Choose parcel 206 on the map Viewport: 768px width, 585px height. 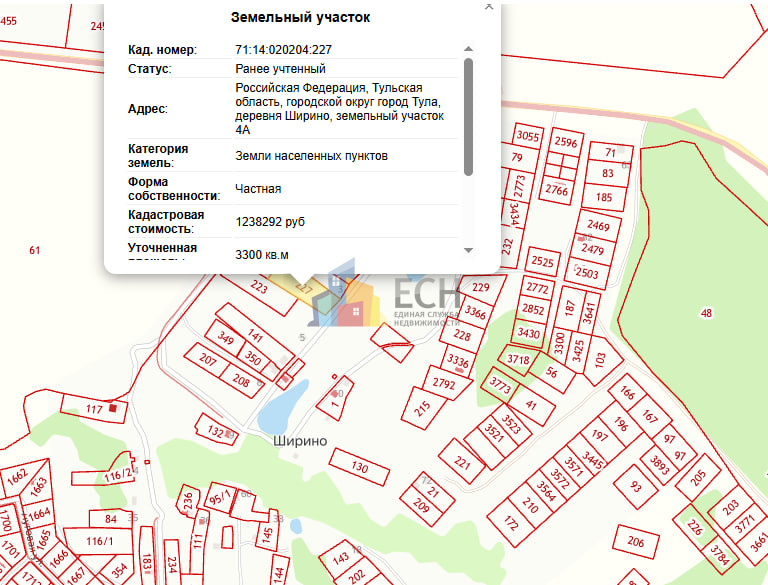(x=635, y=542)
